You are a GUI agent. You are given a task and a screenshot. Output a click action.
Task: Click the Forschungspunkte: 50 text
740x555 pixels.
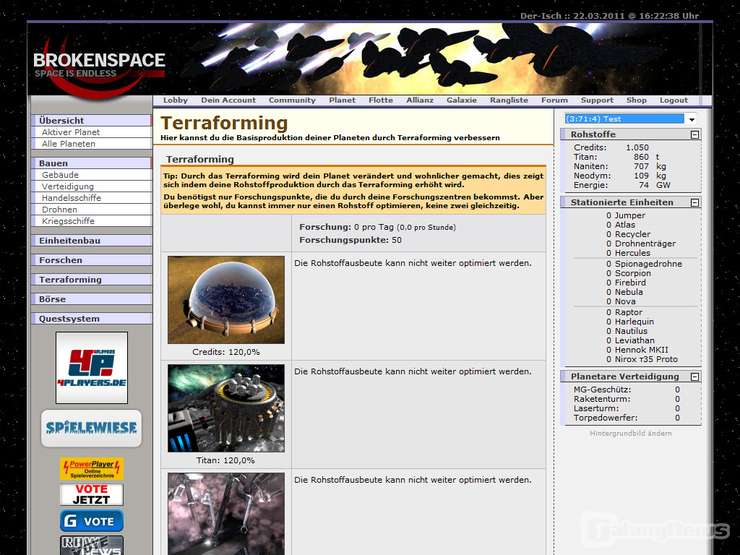351,240
